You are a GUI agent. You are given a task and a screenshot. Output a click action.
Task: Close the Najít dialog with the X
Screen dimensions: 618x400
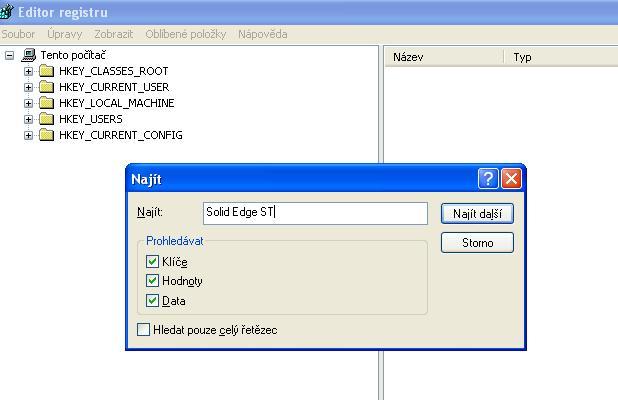click(x=511, y=179)
